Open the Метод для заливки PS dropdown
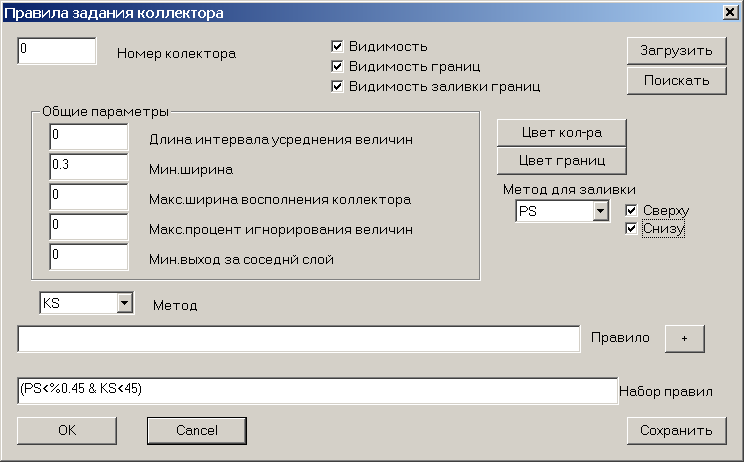The image size is (744, 462). coord(600,211)
